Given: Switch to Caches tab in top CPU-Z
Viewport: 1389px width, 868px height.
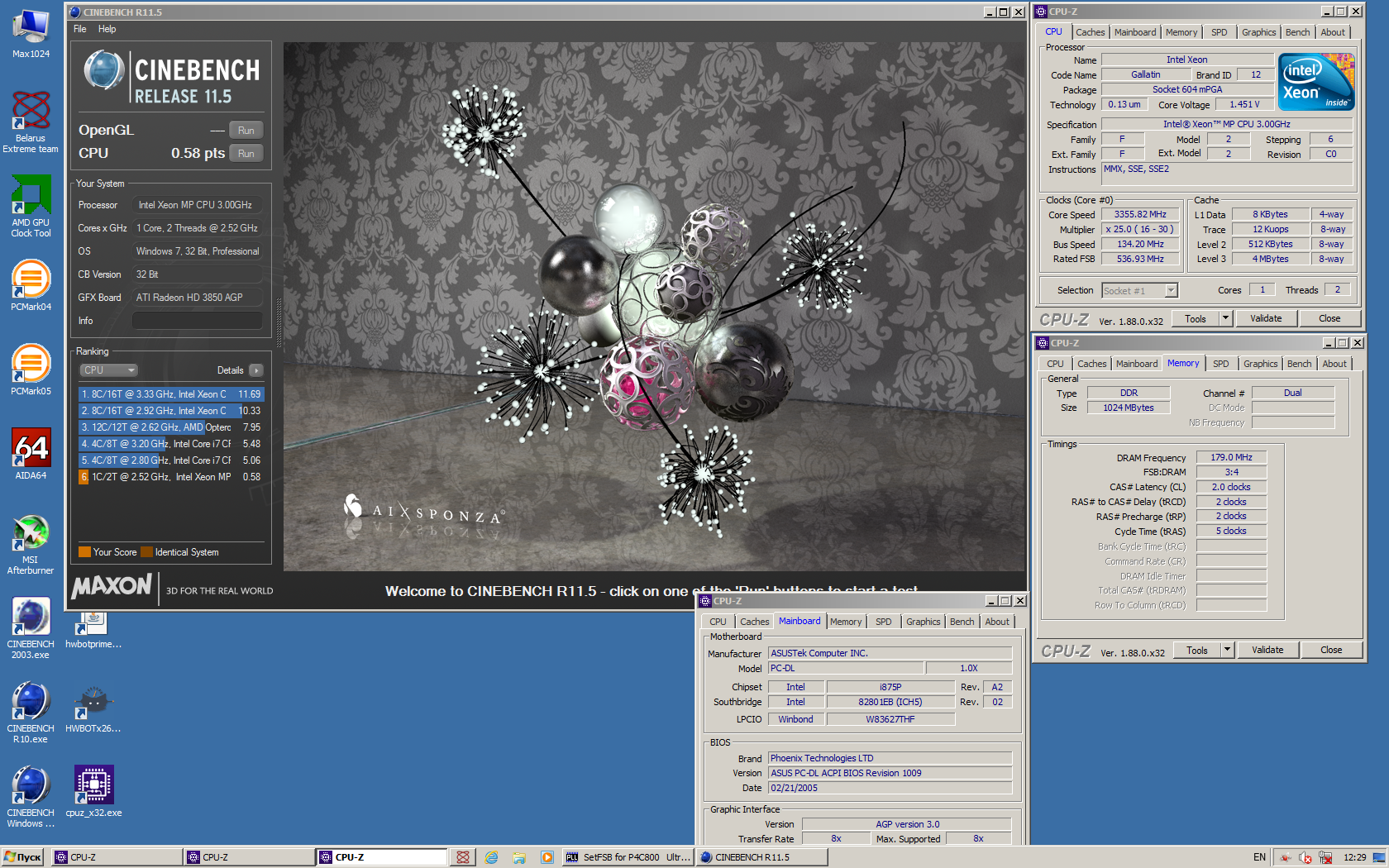Looking at the screenshot, I should 1090,32.
